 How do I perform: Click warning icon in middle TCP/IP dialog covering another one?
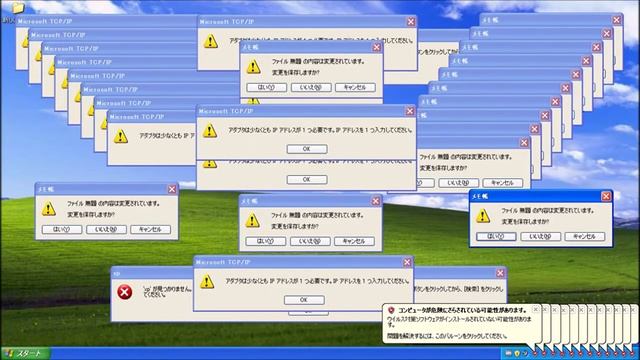[x=210, y=131]
